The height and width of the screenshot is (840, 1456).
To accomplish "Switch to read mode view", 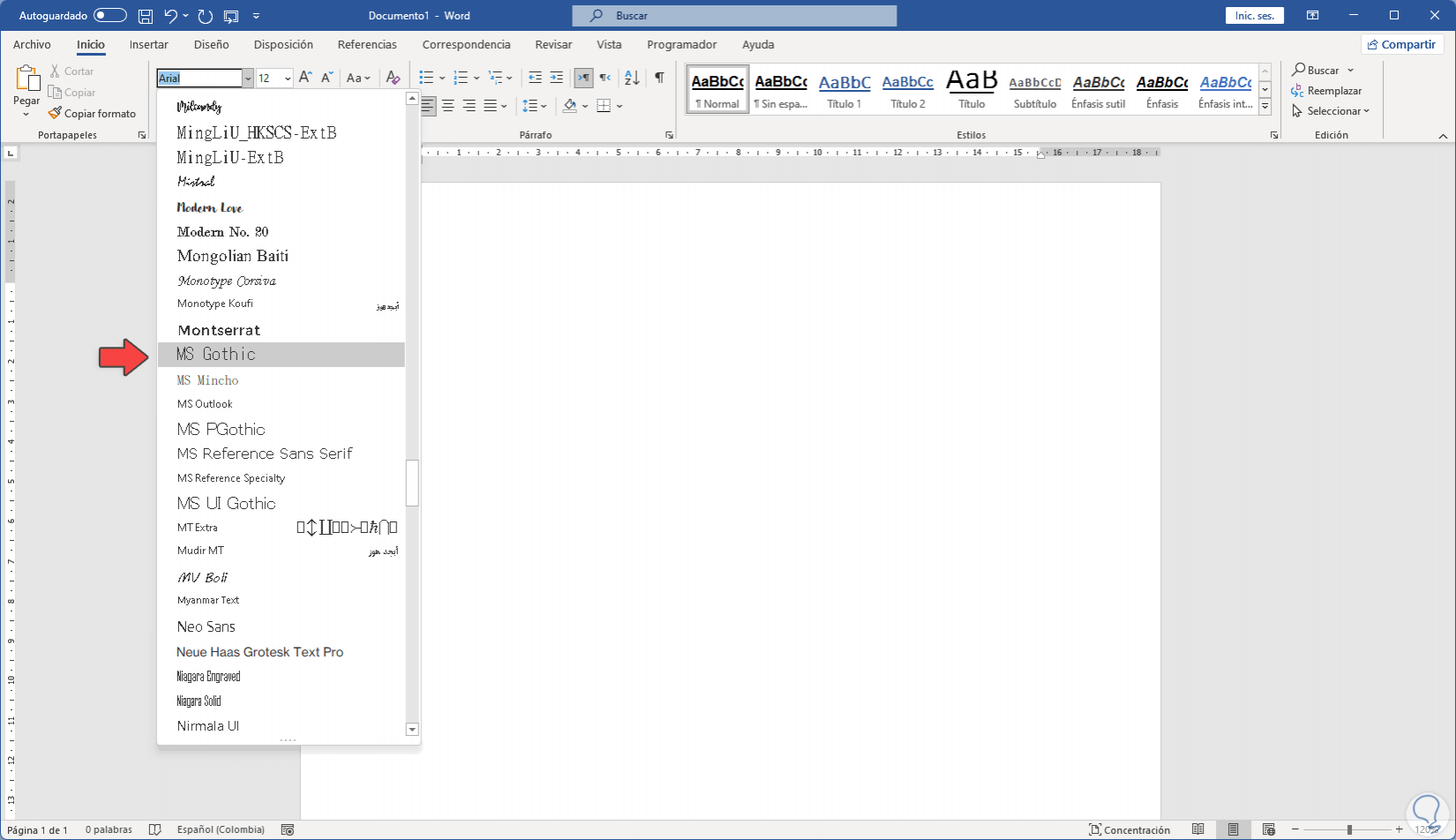I will point(1198,829).
